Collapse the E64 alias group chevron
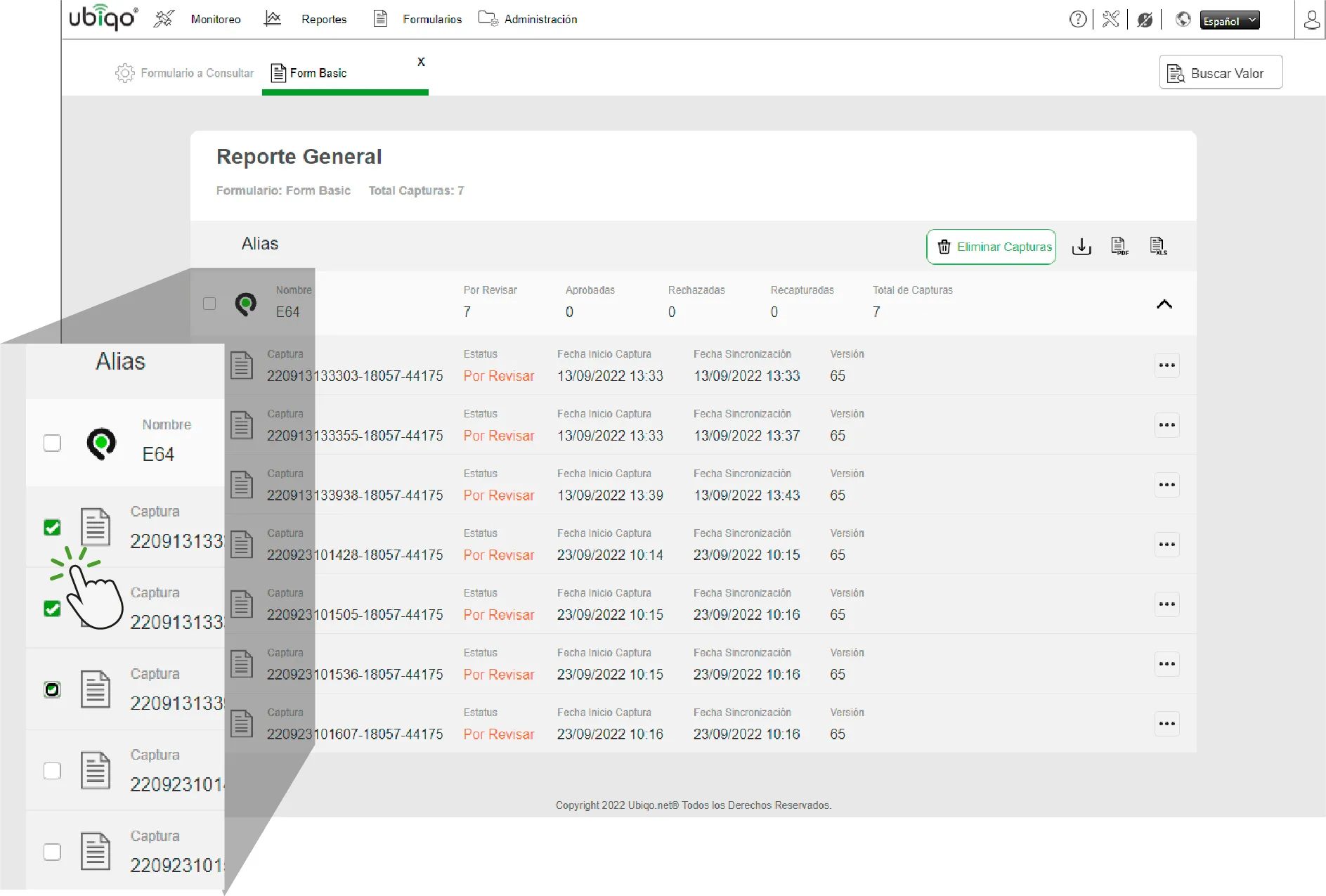Image resolution: width=1326 pixels, height=896 pixels. click(x=1164, y=304)
